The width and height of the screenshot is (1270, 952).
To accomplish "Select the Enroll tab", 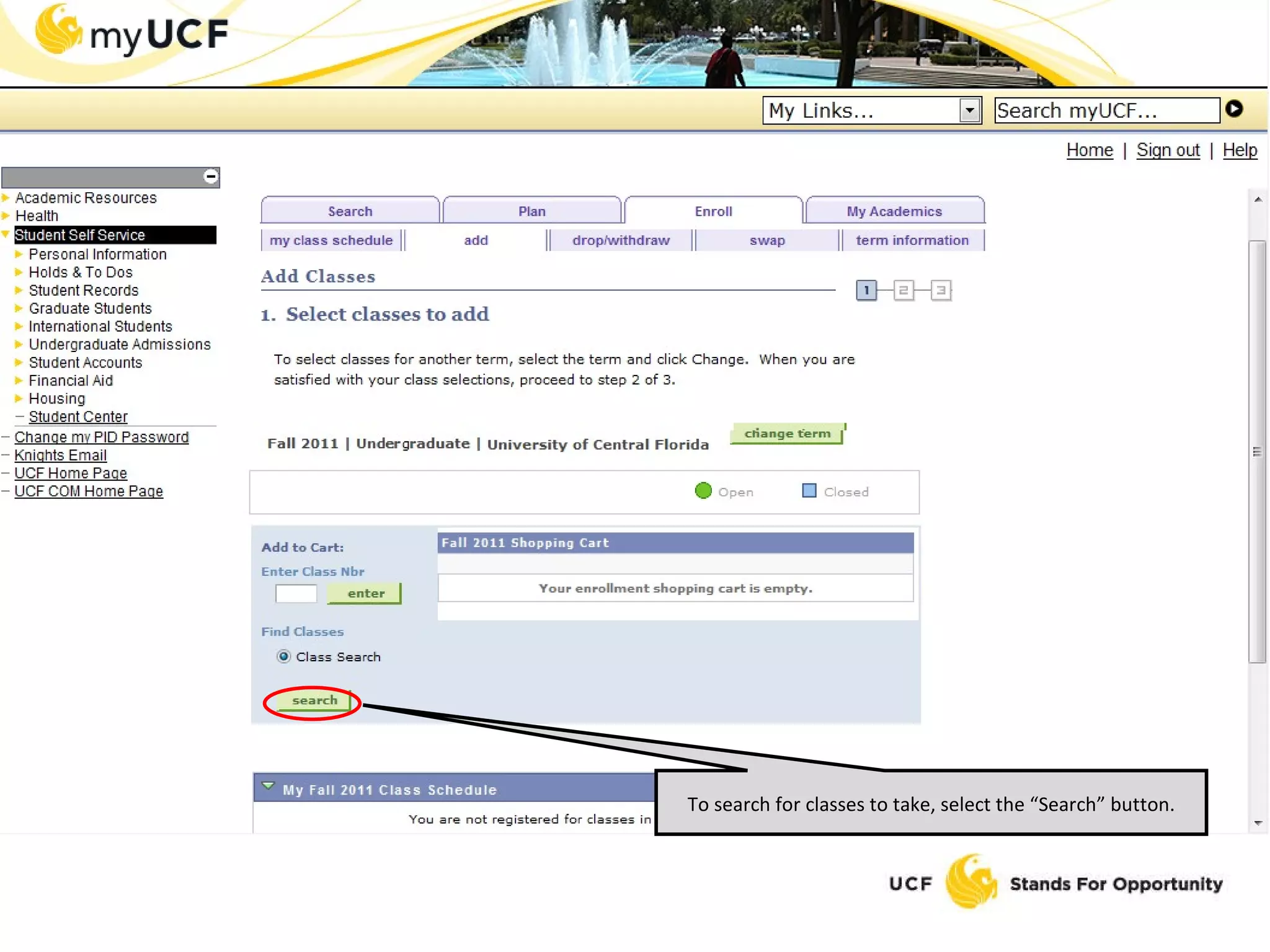I will pyautogui.click(x=714, y=211).
